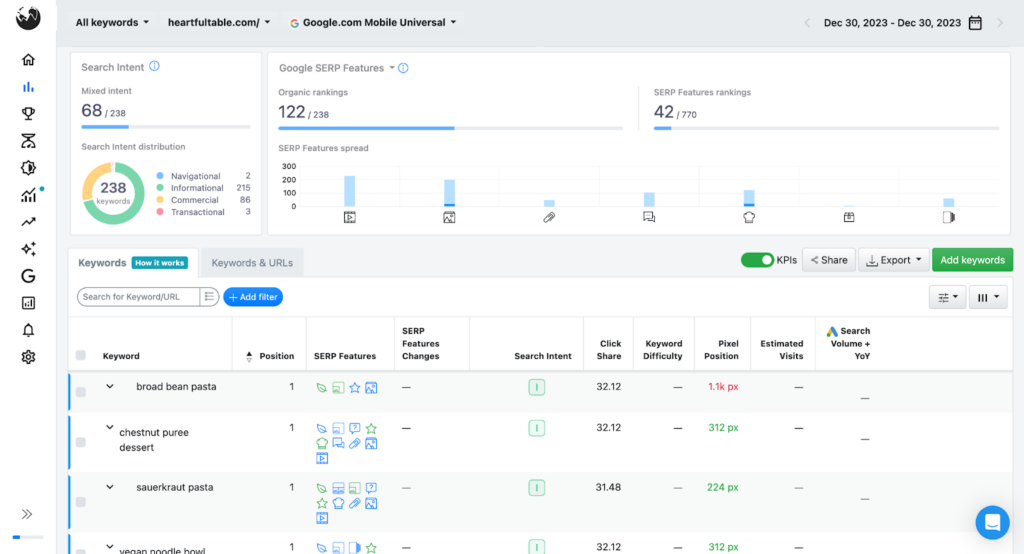Click the trophy icon in sidebar
Screen dimensions: 1024x554
tap(28, 114)
